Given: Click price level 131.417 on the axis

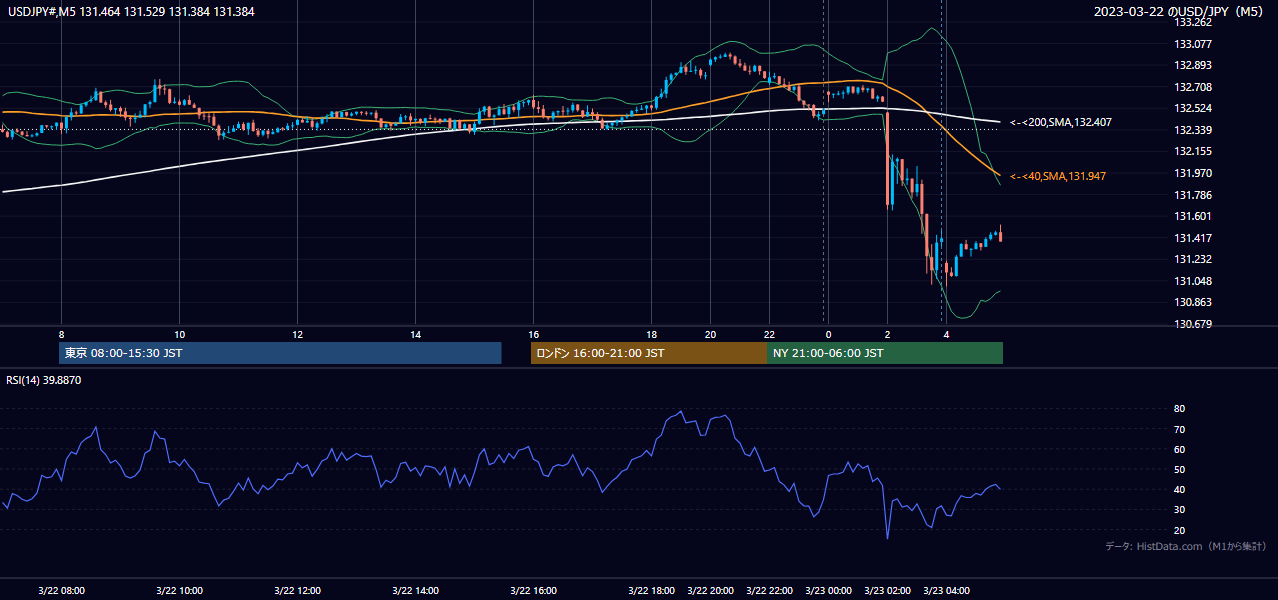Looking at the screenshot, I should point(1192,238).
